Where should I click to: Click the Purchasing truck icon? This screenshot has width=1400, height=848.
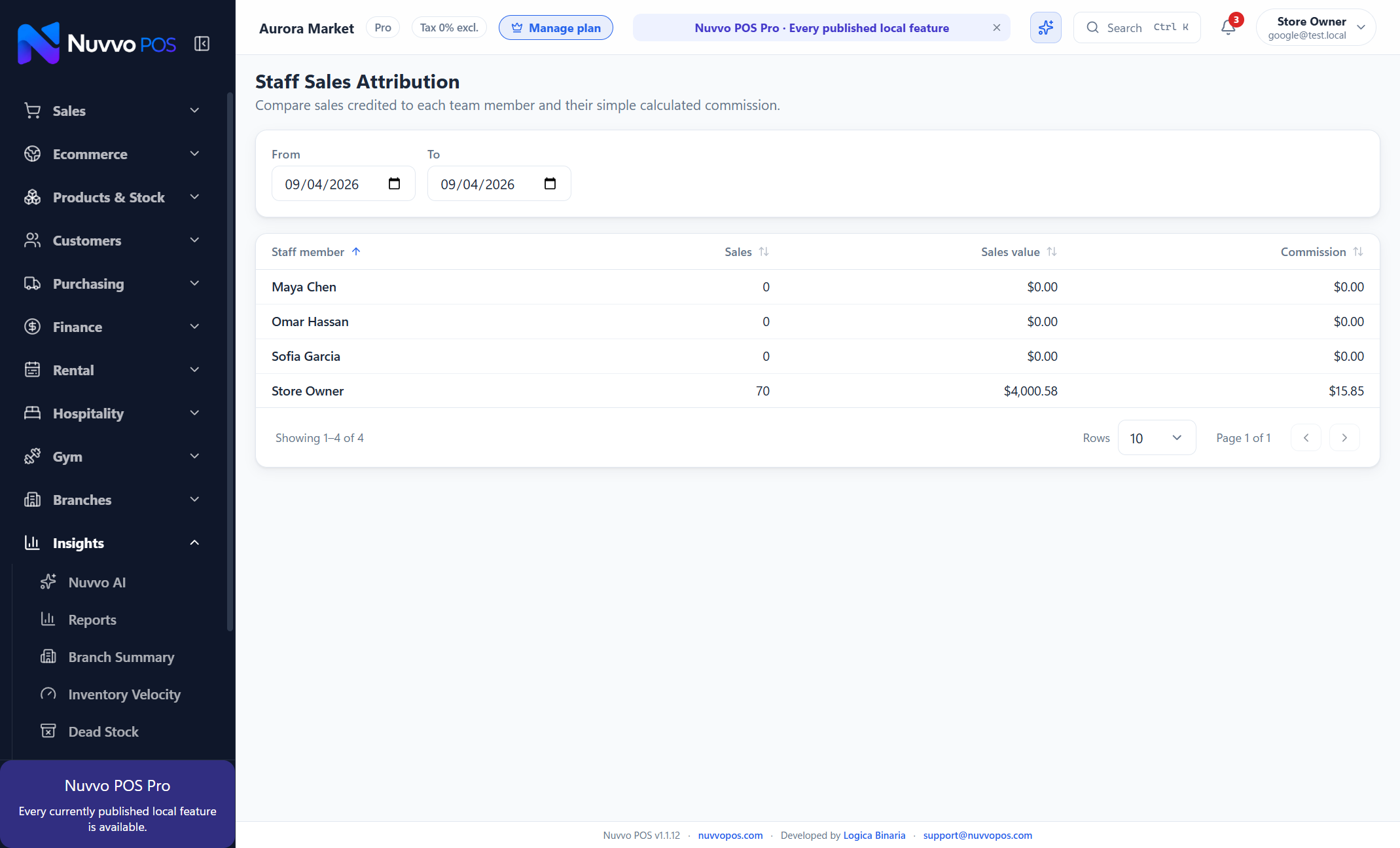(32, 284)
